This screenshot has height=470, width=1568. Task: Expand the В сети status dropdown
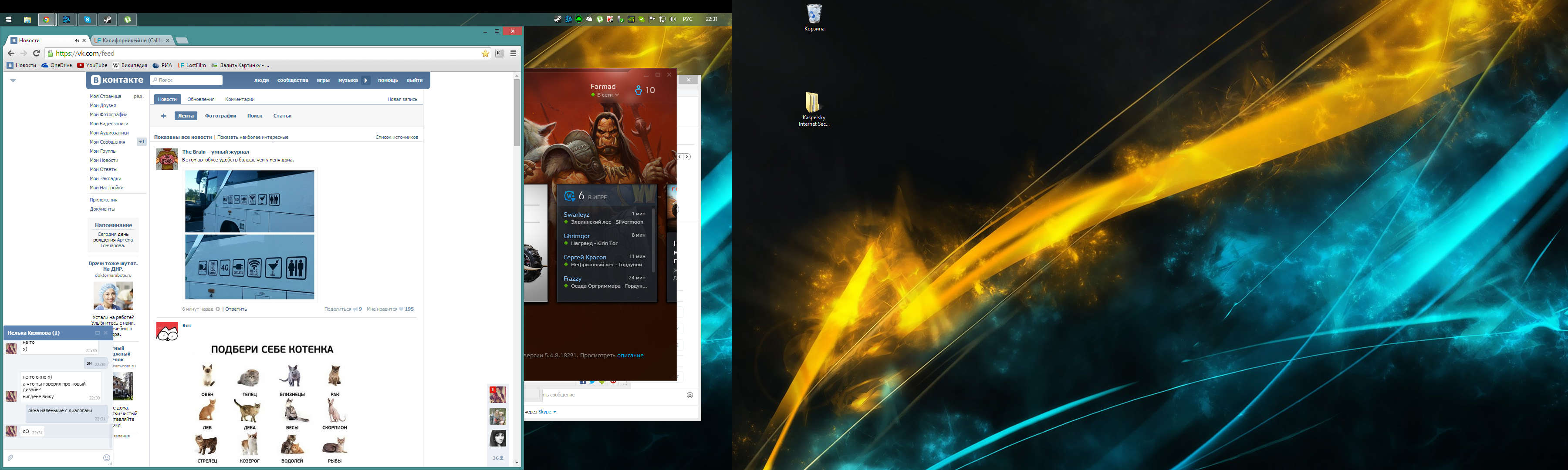(608, 95)
